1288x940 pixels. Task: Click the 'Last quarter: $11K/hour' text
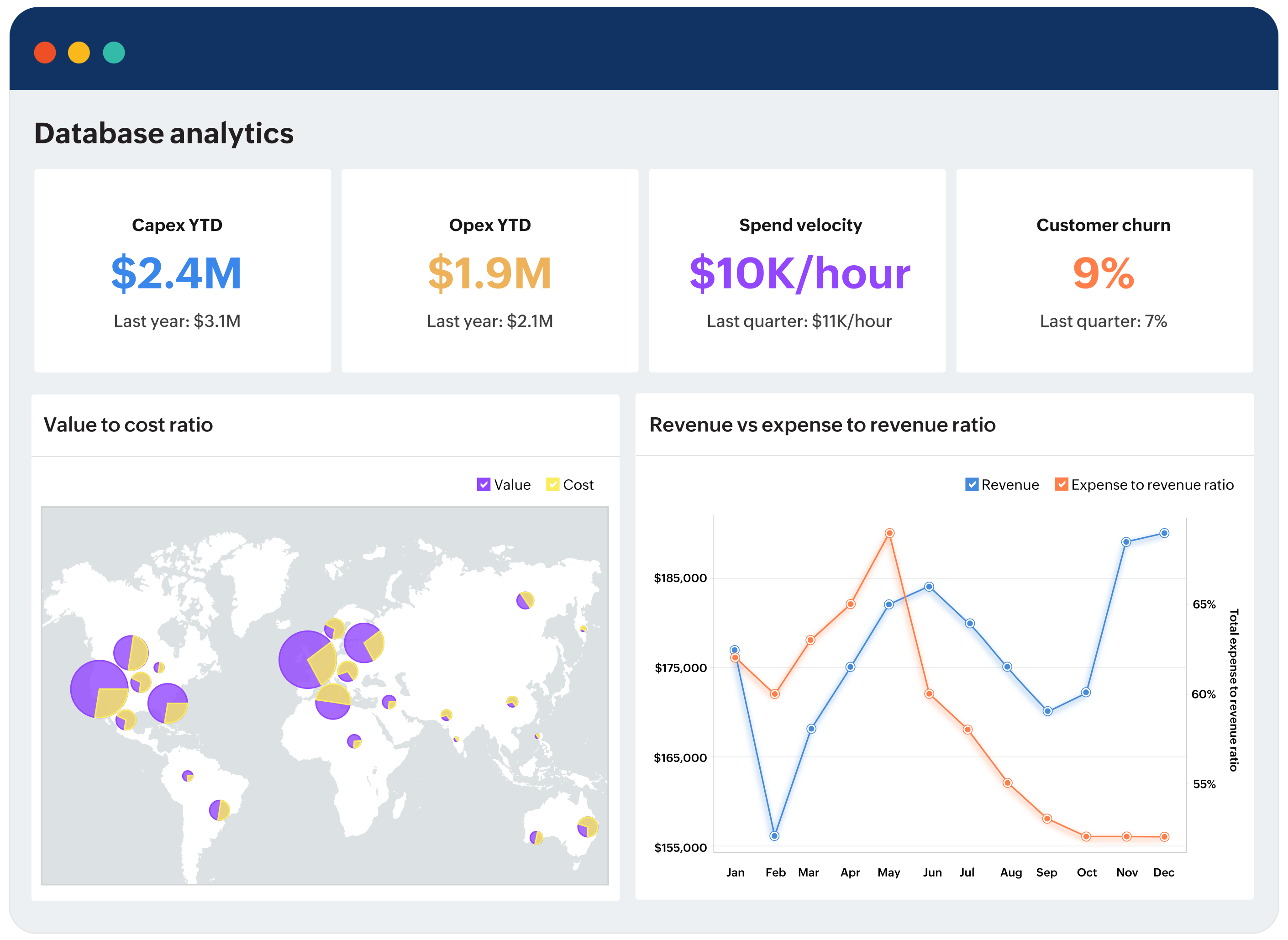pyautogui.click(x=799, y=321)
